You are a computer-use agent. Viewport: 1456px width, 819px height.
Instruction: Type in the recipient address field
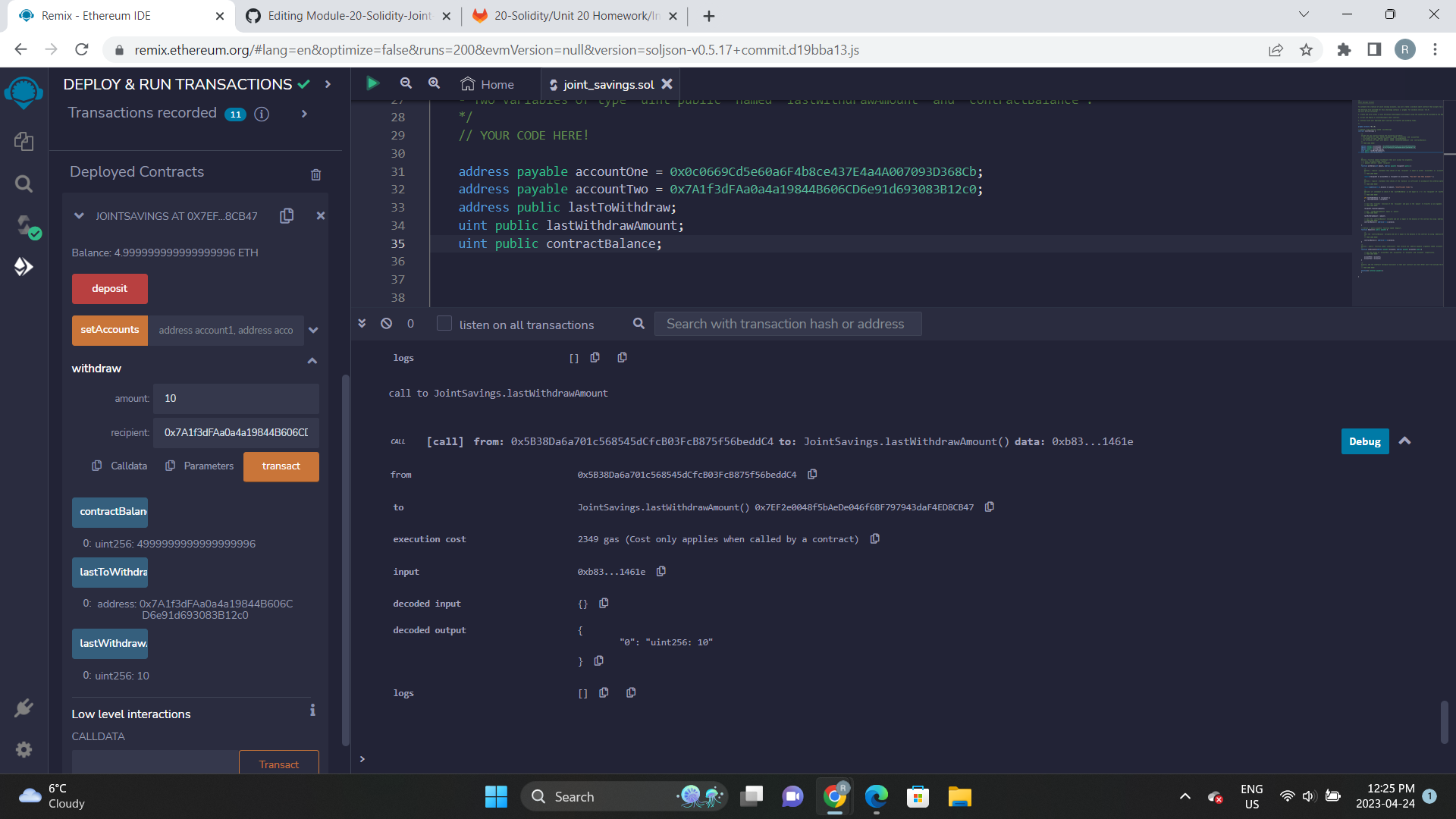(x=235, y=433)
